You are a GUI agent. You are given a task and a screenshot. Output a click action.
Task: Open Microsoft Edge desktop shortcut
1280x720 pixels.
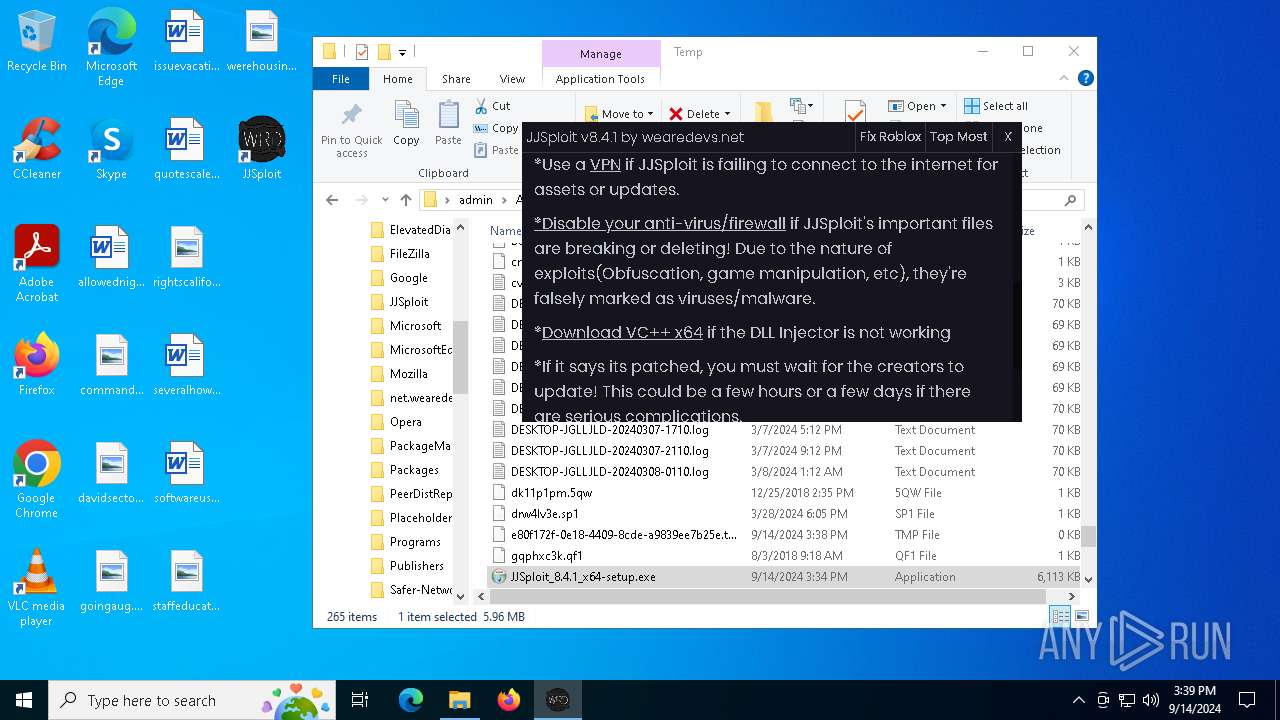click(x=111, y=48)
